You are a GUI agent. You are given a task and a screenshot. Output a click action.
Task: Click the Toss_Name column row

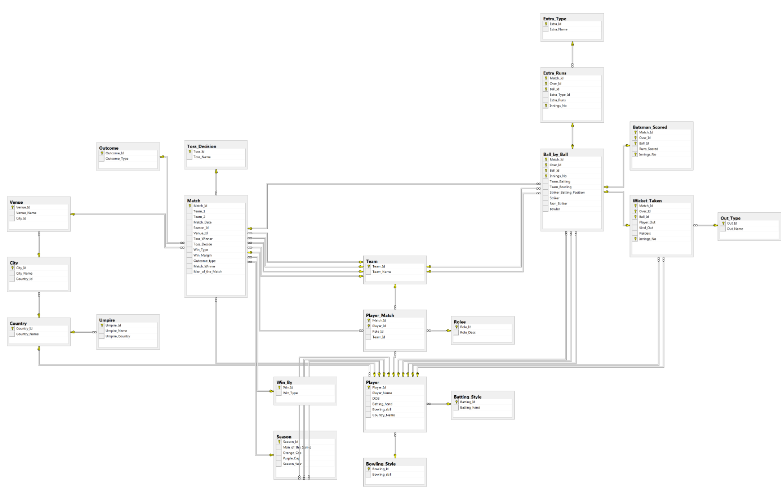pos(216,157)
